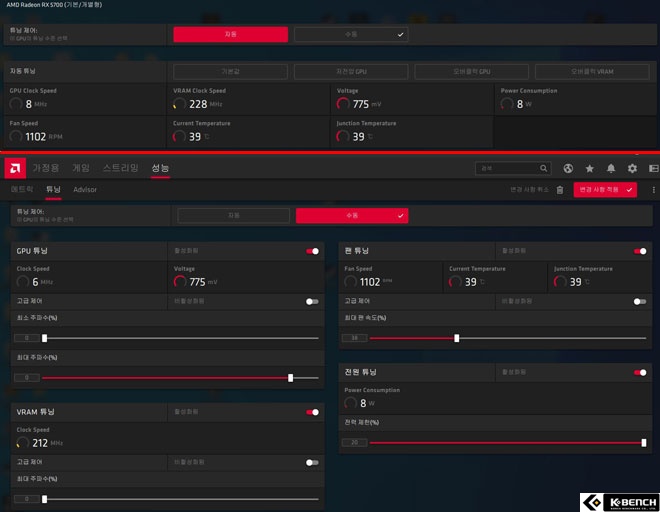Click the VRAM 최대 주파수(%) slider handle

[x=44, y=499]
